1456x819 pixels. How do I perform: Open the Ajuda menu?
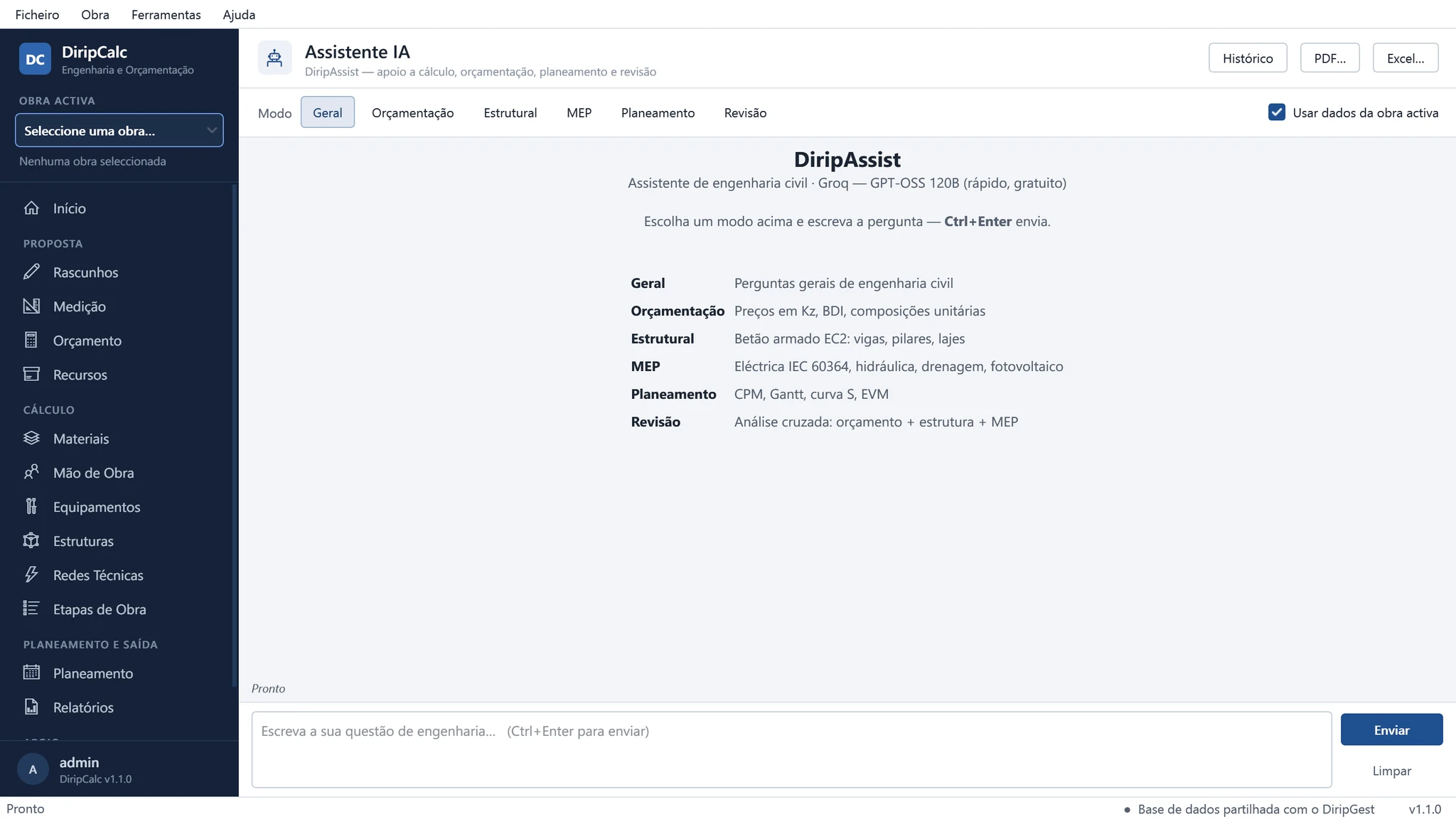pos(239,14)
